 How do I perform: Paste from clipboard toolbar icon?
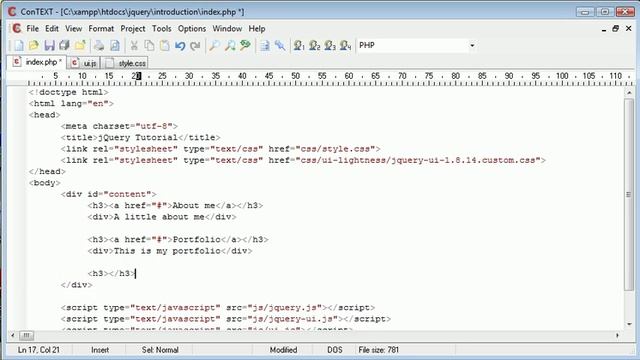click(164, 45)
